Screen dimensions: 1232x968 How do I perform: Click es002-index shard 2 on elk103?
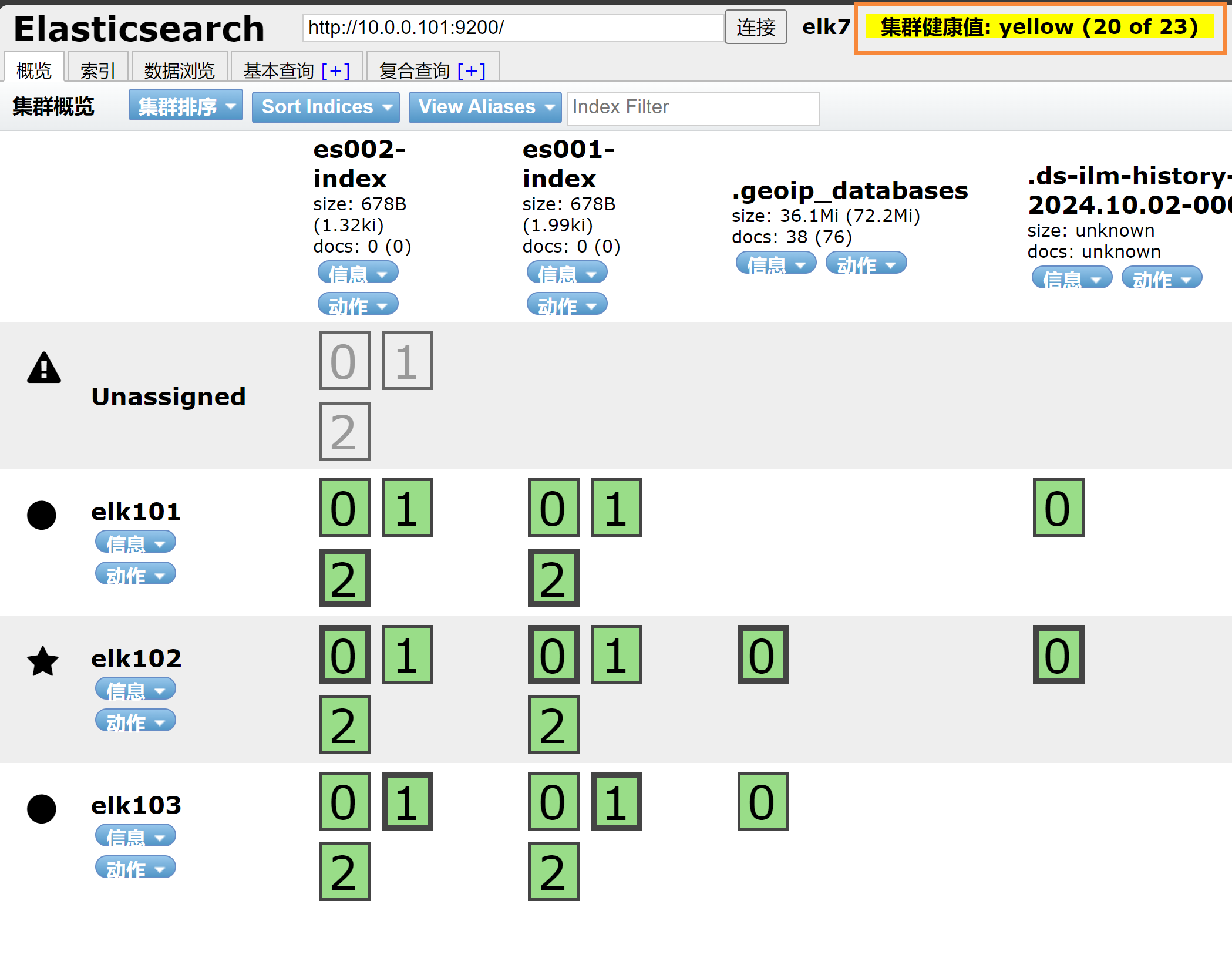[344, 872]
